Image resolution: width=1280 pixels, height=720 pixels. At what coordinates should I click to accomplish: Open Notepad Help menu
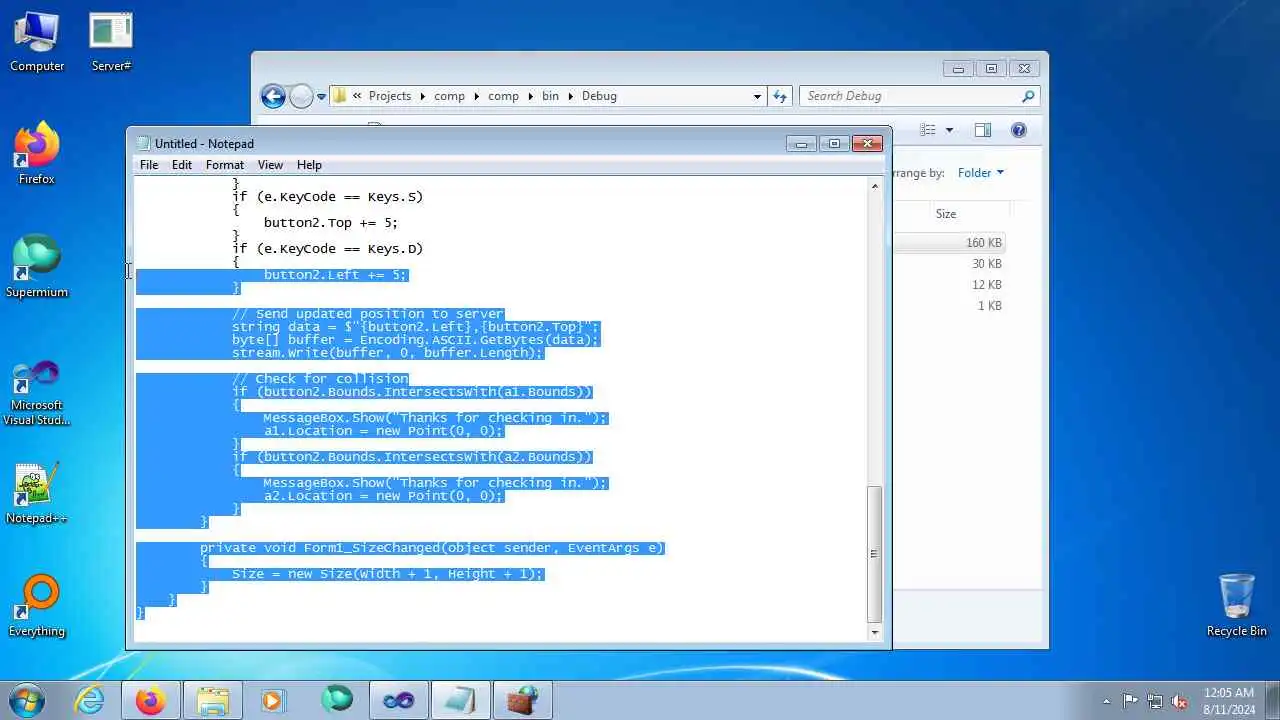[309, 165]
